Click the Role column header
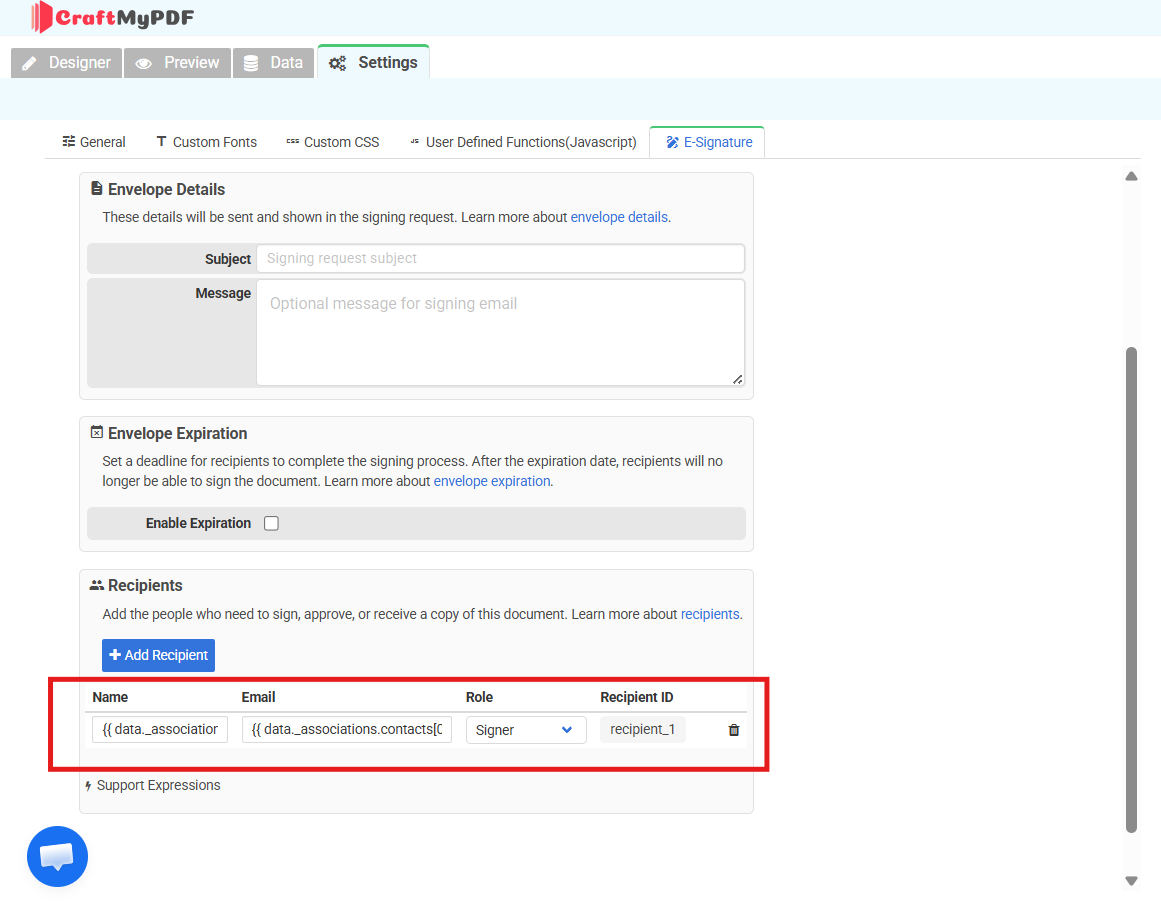 pos(479,698)
